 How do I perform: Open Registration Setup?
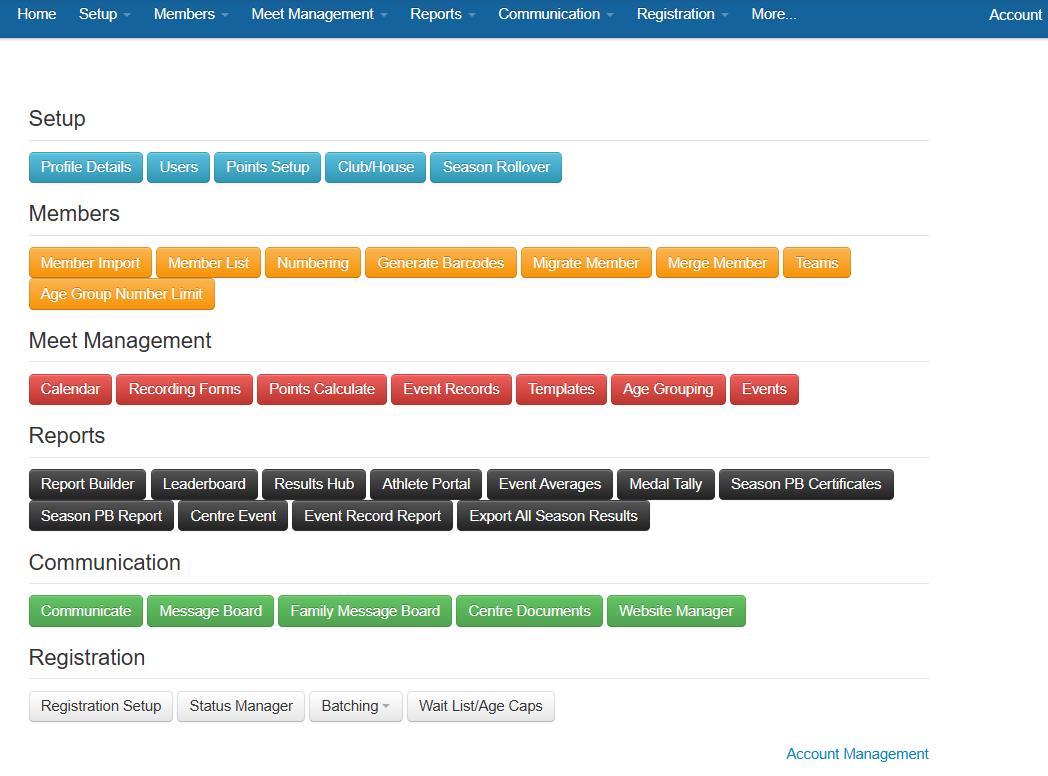[x=100, y=706]
